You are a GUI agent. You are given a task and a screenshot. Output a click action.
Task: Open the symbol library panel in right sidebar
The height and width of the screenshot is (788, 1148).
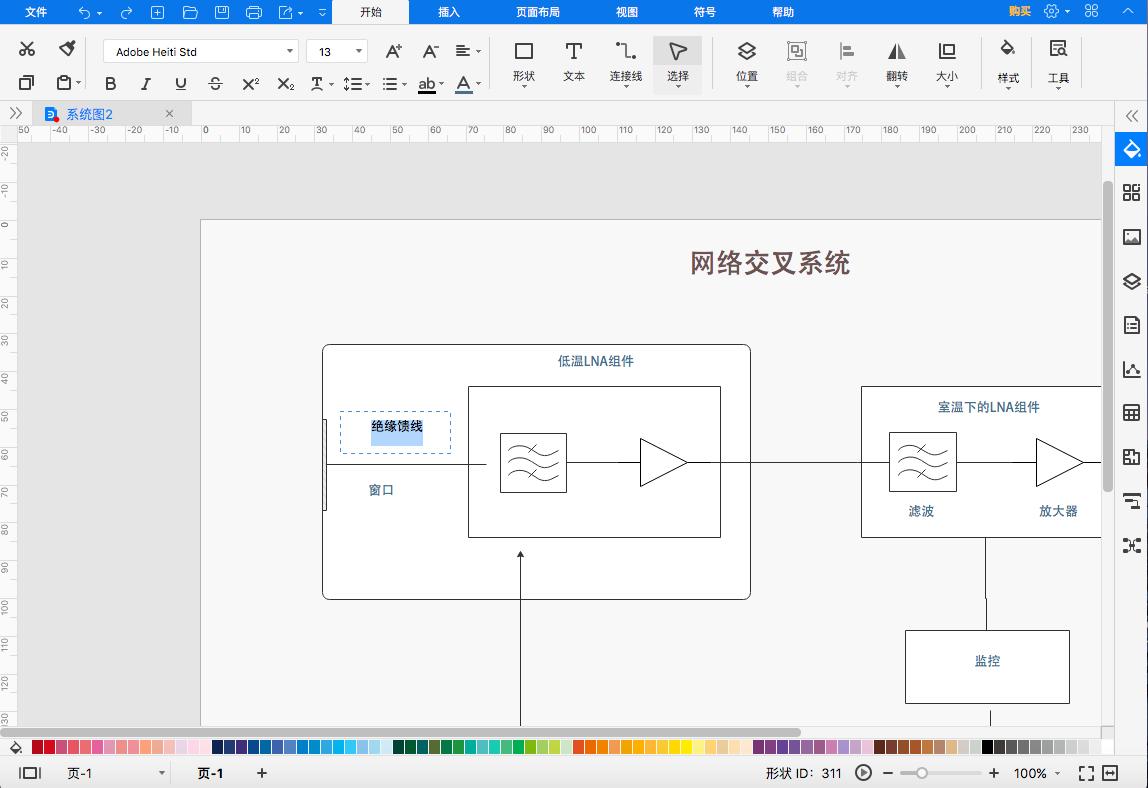tap(1131, 192)
